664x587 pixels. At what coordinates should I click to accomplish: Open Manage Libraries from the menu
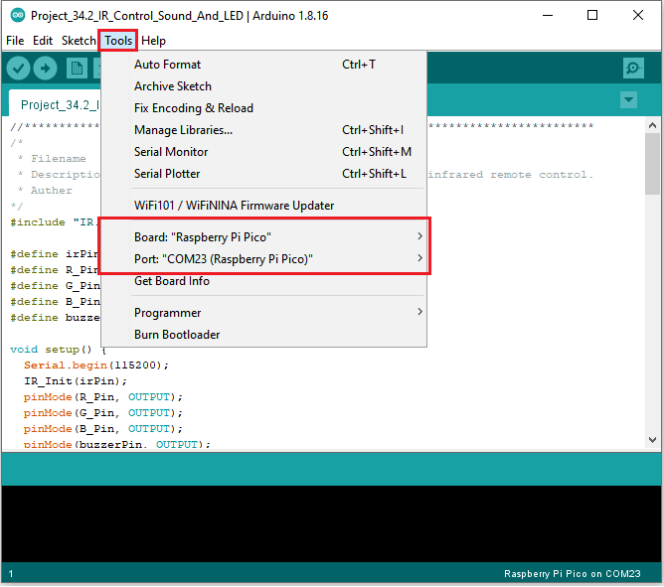coord(264,130)
